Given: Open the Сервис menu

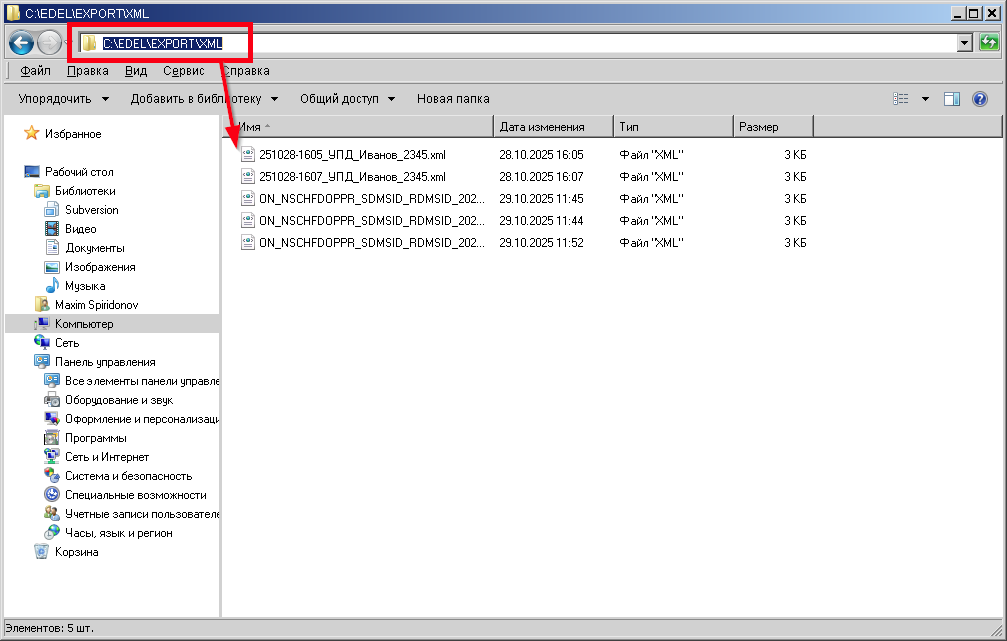Looking at the screenshot, I should tap(183, 71).
